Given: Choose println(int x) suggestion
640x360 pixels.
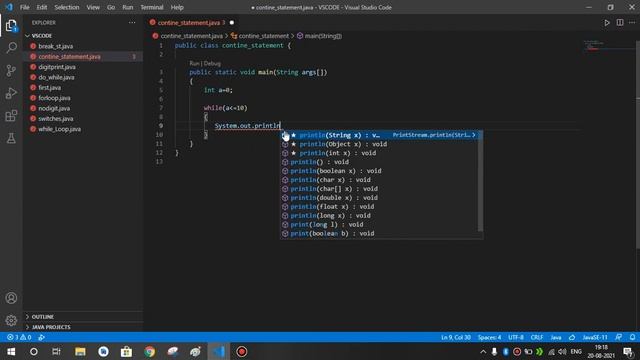Looking at the screenshot, I should click(x=379, y=153).
